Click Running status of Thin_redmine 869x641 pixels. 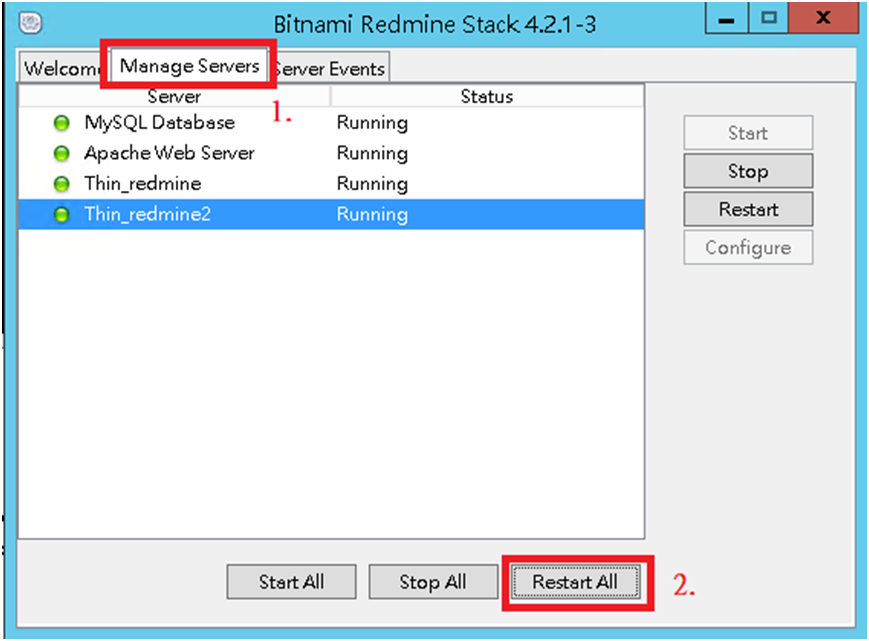click(x=372, y=184)
